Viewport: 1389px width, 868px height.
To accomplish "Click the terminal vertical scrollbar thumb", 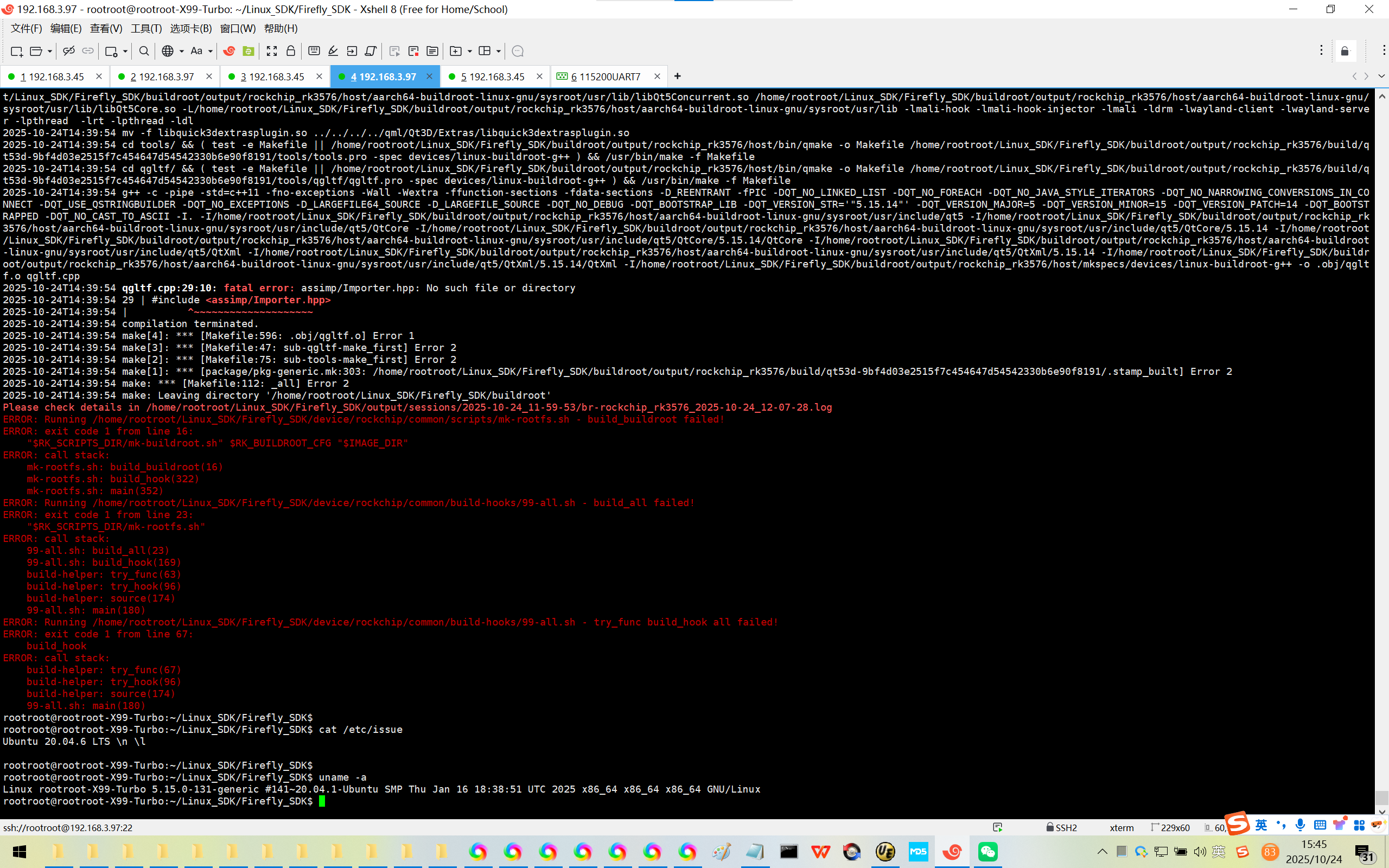I will tap(1381, 797).
